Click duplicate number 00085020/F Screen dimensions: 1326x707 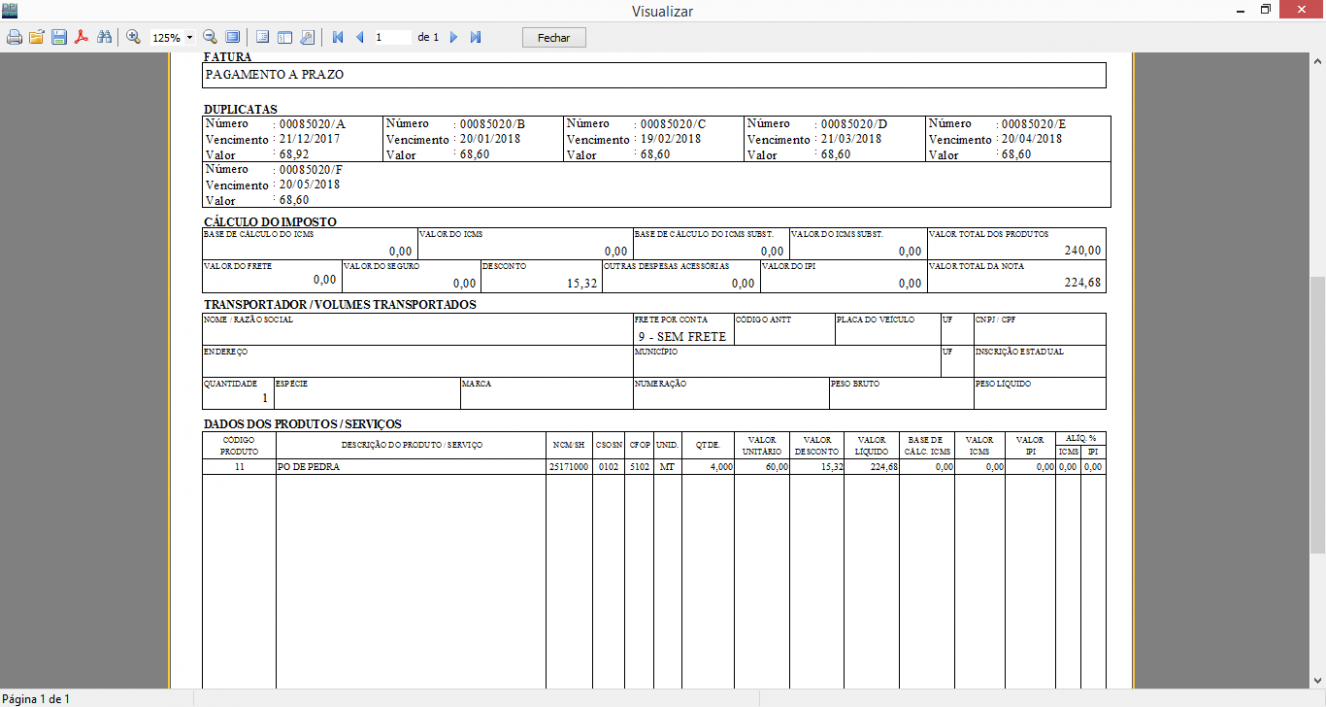(x=311, y=170)
